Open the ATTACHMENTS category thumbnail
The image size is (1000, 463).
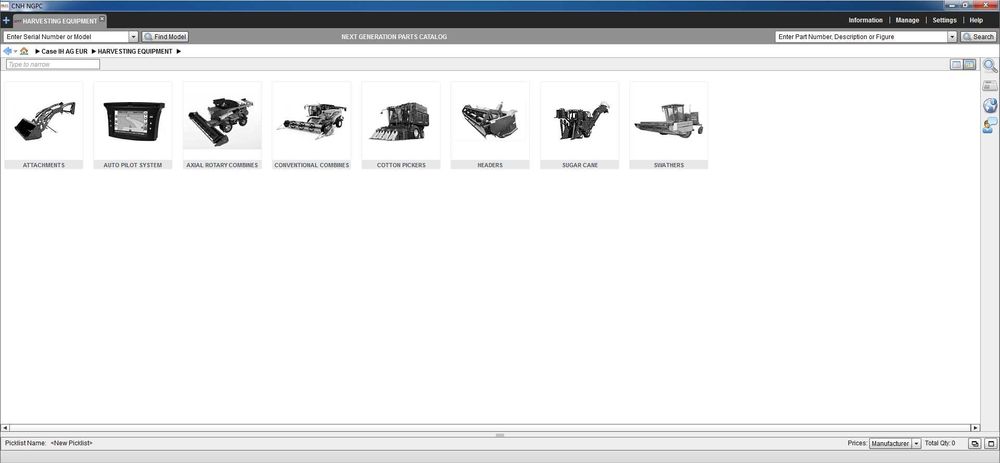[x=44, y=121]
